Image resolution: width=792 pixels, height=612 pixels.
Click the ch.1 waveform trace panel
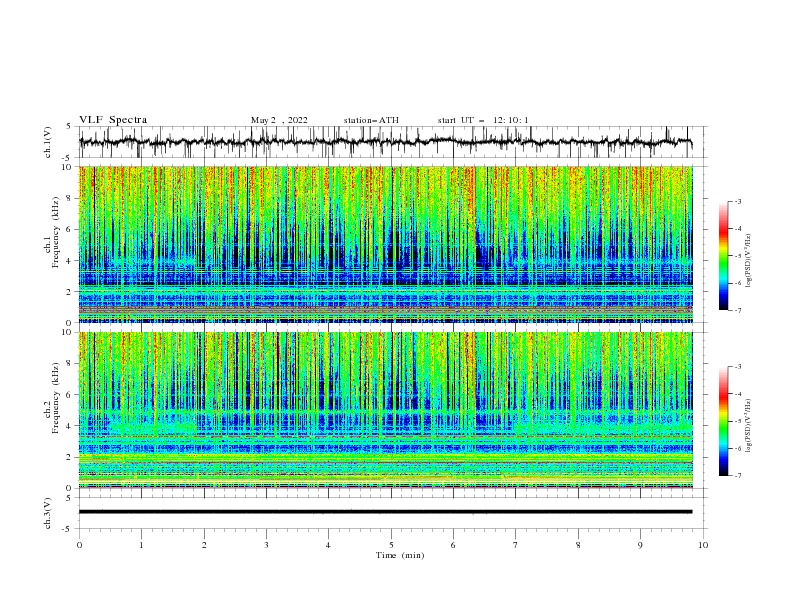[x=392, y=142]
